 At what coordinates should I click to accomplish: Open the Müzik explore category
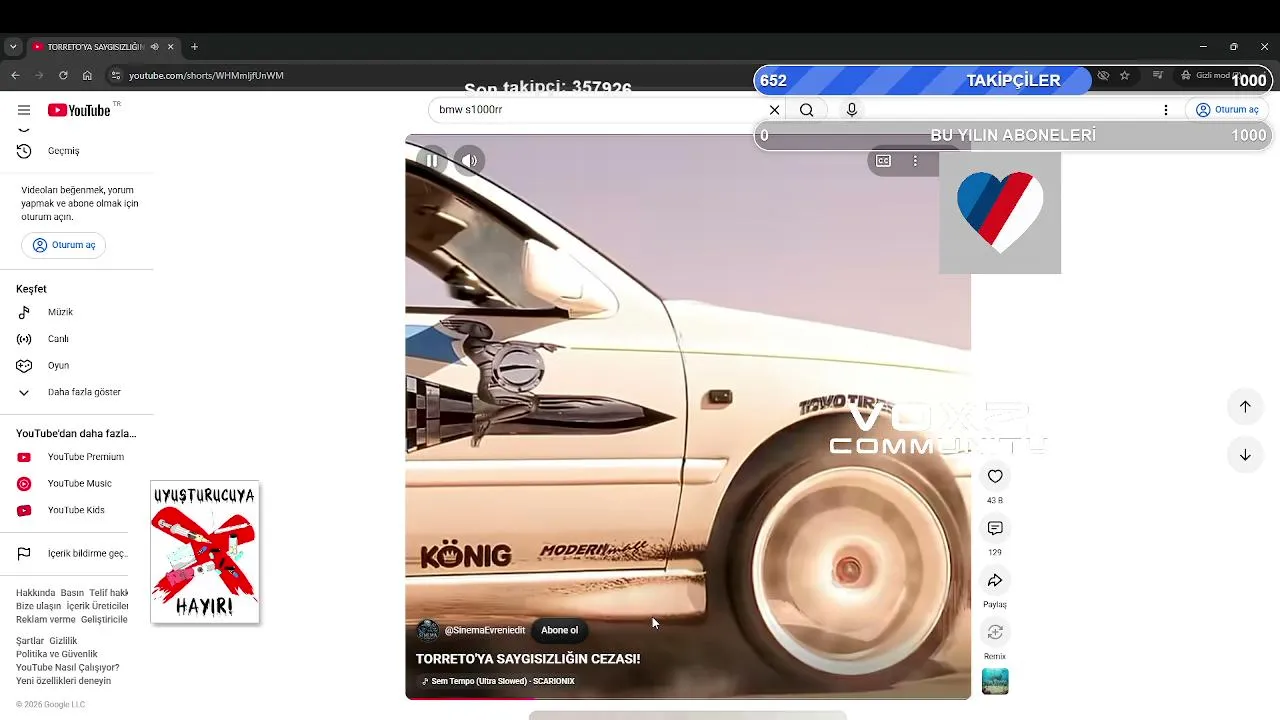60,312
